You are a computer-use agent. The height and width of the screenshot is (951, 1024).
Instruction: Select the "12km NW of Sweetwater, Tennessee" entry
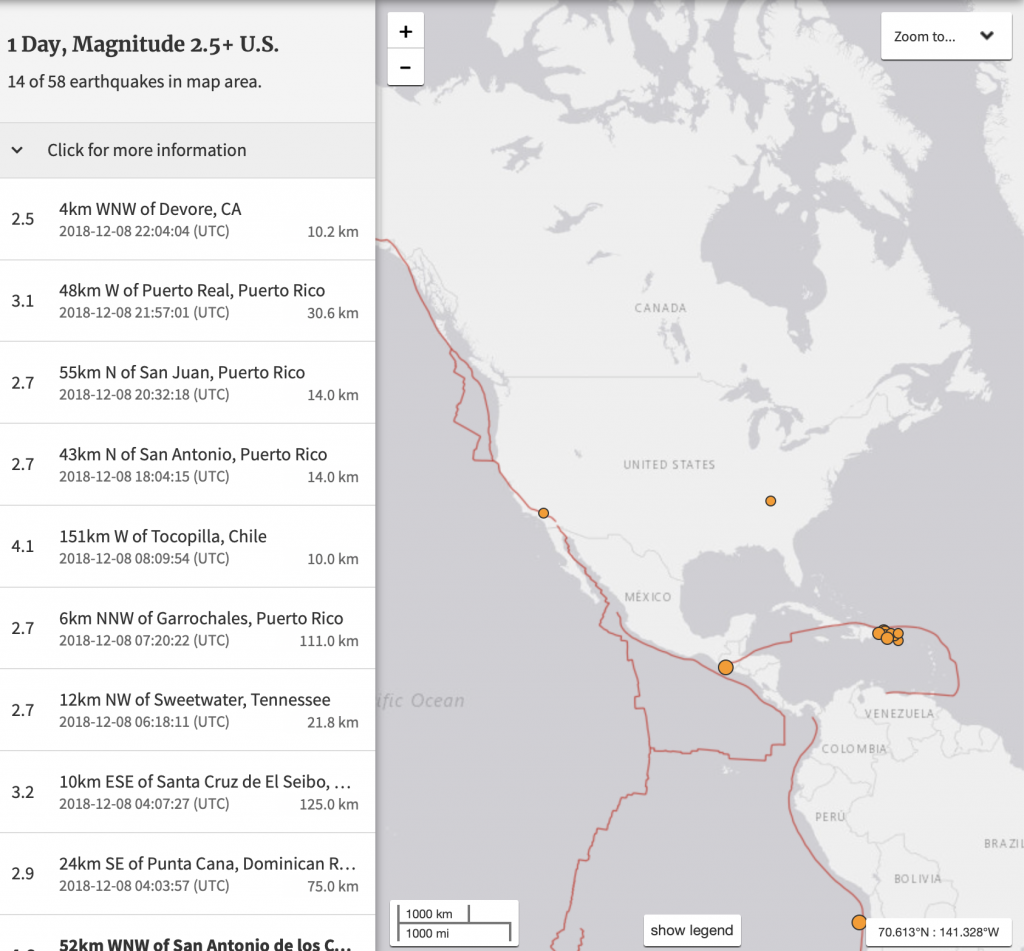187,710
